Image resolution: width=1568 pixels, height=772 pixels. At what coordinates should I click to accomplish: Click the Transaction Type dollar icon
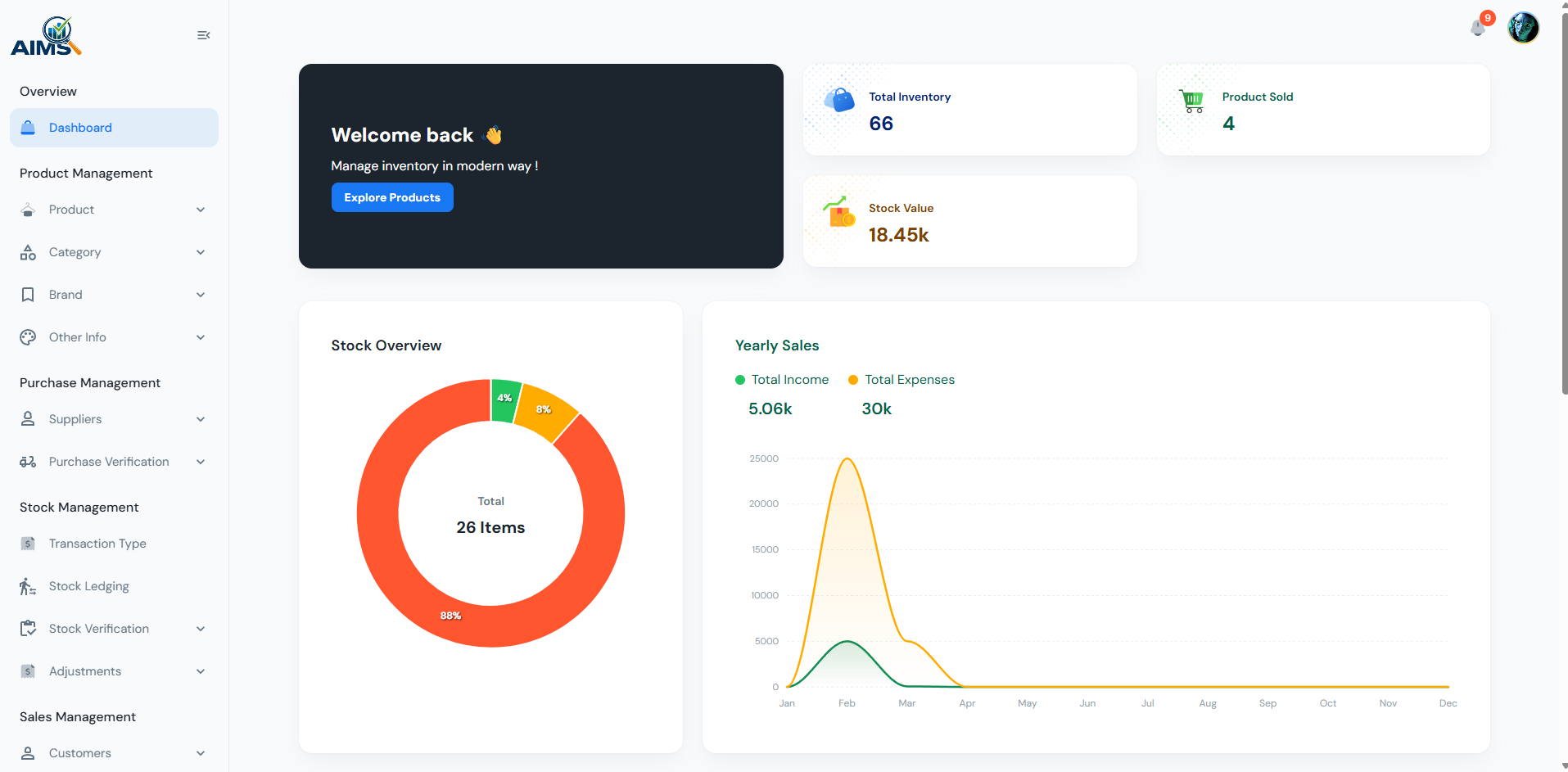[29, 544]
